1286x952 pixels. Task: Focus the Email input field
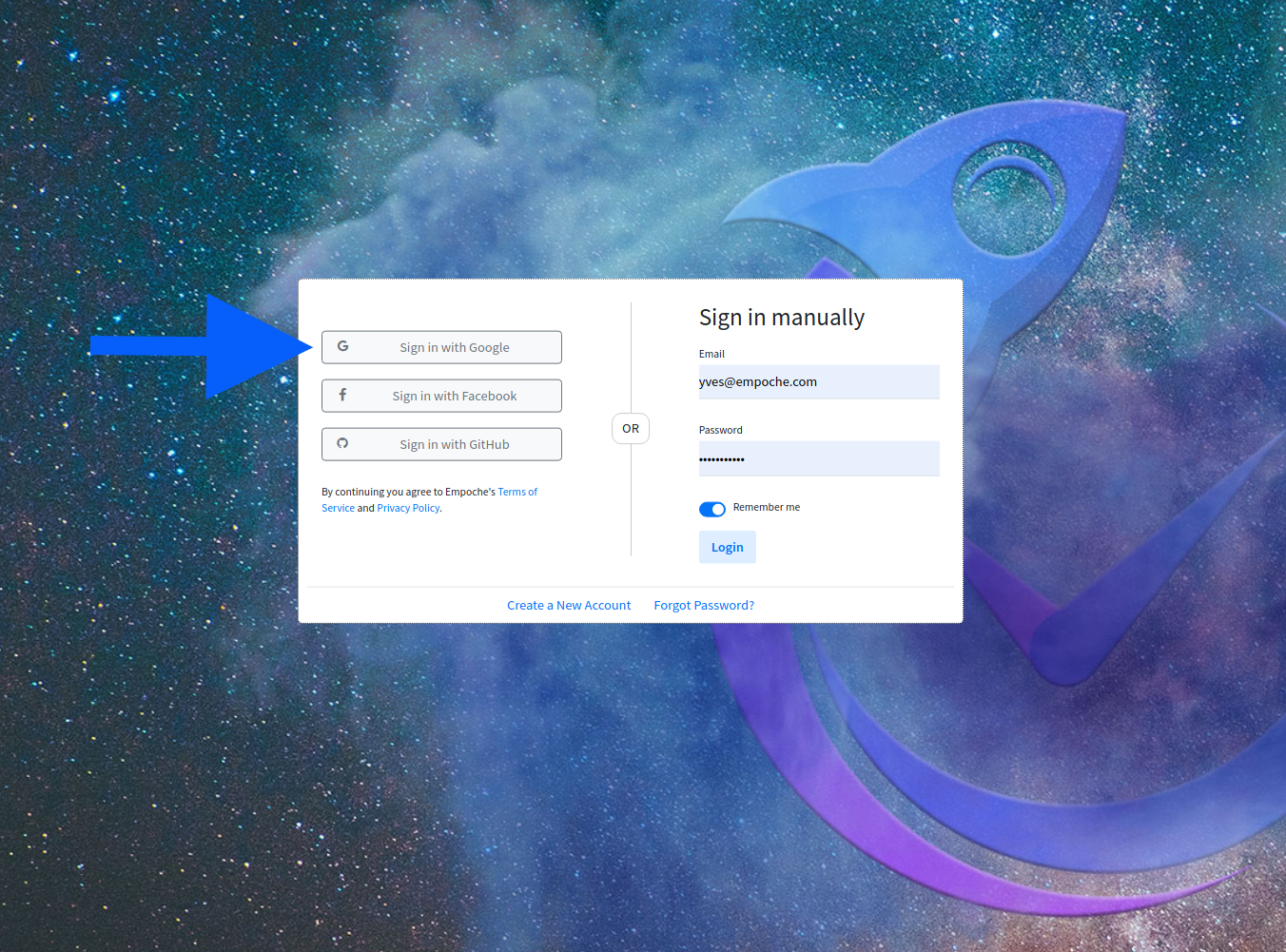coord(819,382)
